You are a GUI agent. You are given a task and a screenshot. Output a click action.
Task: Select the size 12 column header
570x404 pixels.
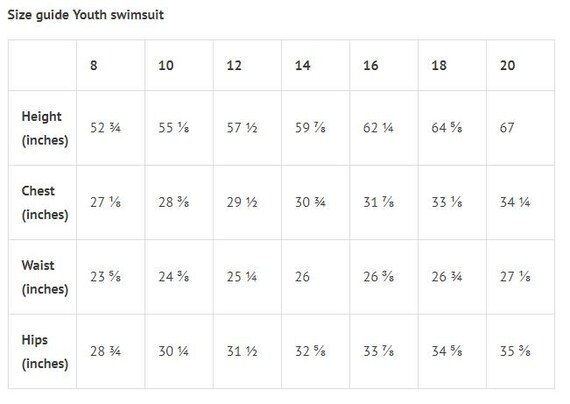click(234, 65)
